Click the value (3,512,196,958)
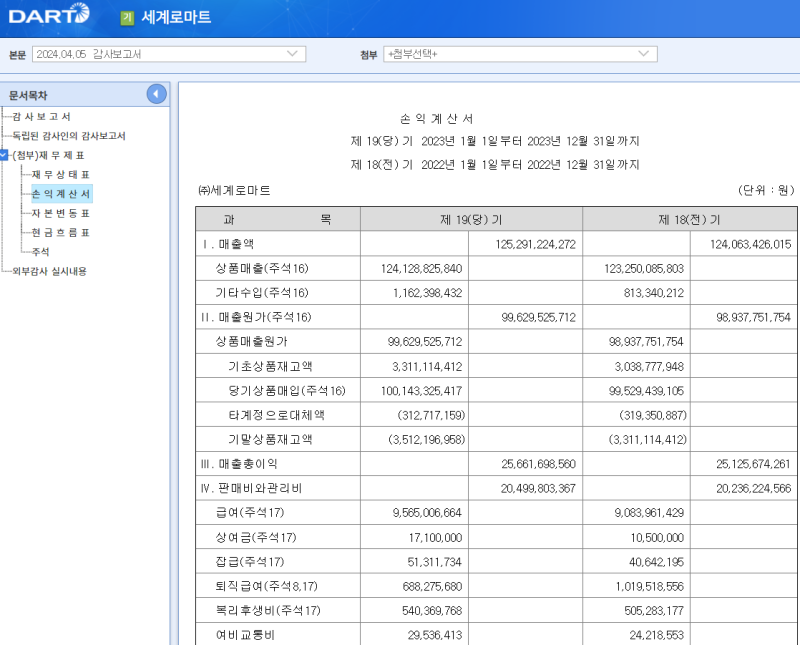This screenshot has height=645, width=800. pos(427,440)
